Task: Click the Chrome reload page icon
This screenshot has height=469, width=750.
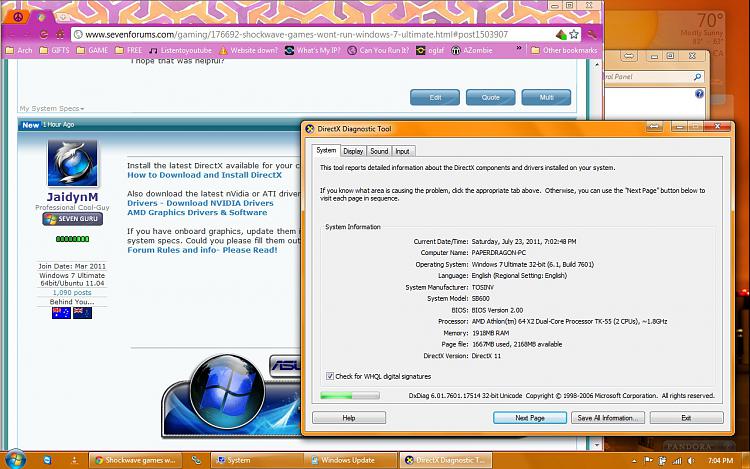Action: point(44,34)
